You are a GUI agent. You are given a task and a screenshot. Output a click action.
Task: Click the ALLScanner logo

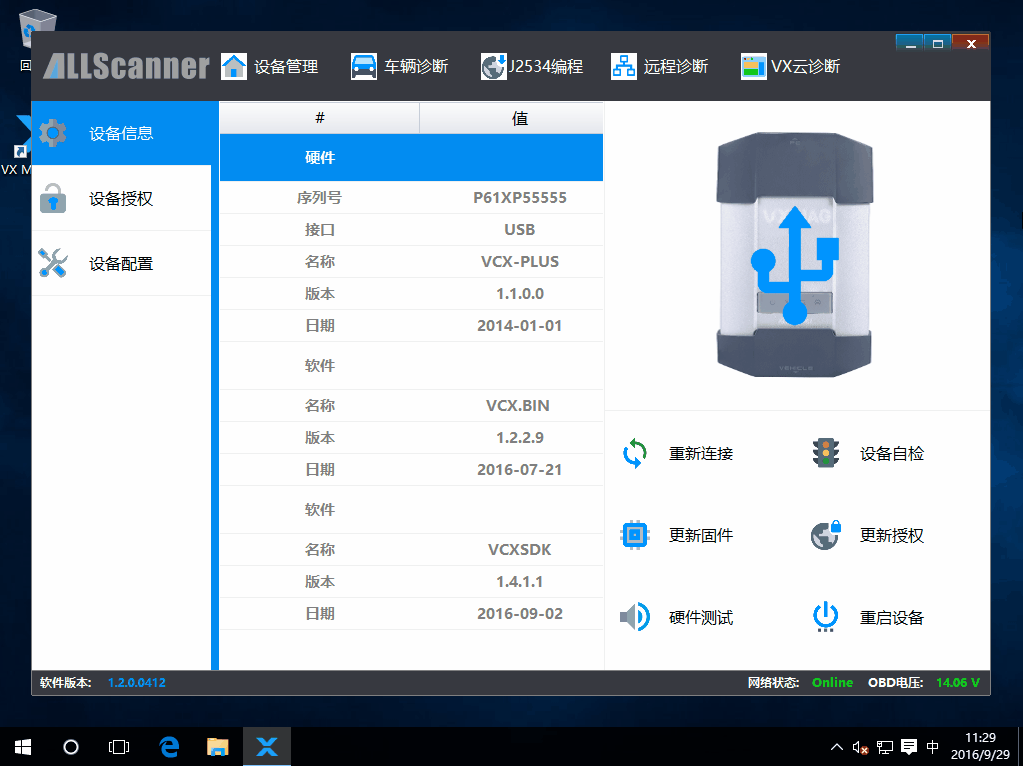pyautogui.click(x=127, y=66)
